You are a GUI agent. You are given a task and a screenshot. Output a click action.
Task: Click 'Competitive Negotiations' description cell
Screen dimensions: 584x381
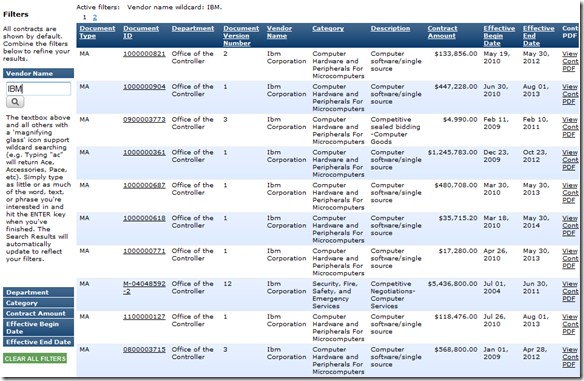point(393,295)
